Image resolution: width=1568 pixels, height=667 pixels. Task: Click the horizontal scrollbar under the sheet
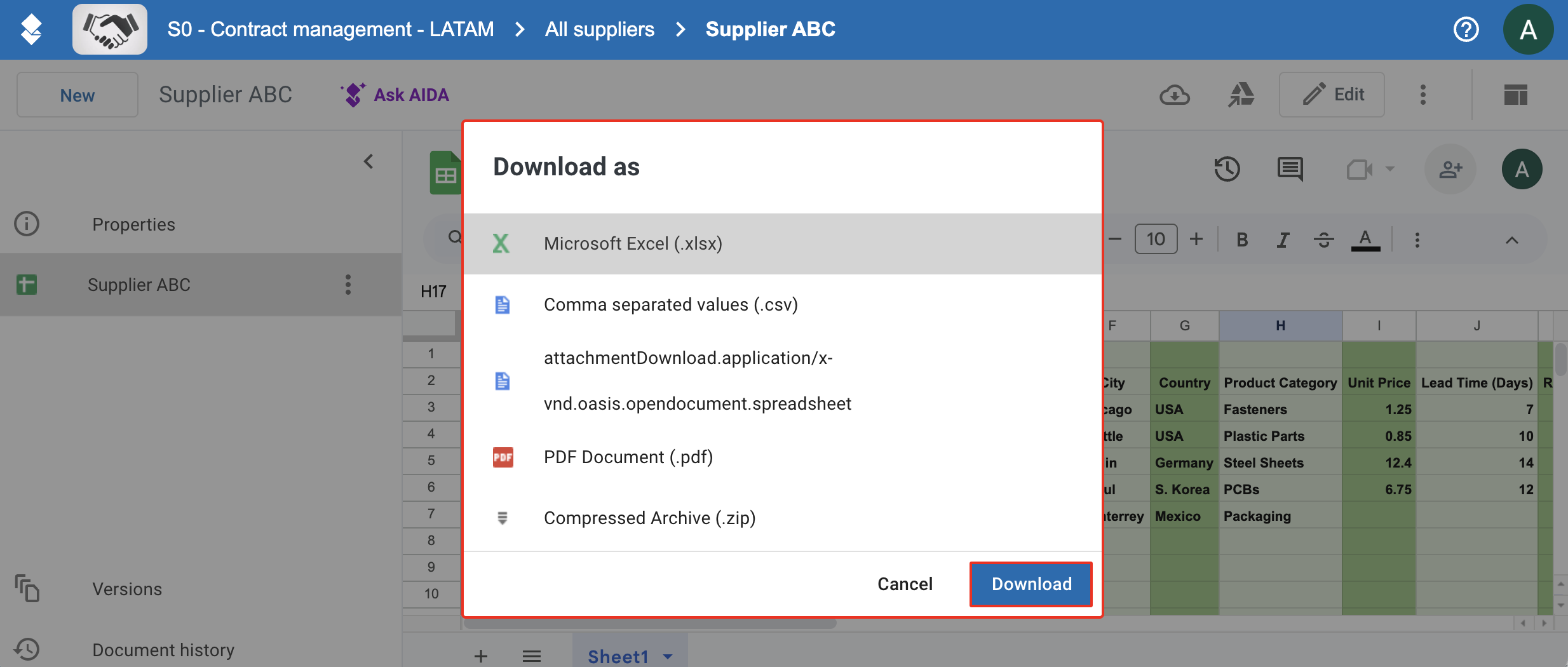[x=649, y=624]
